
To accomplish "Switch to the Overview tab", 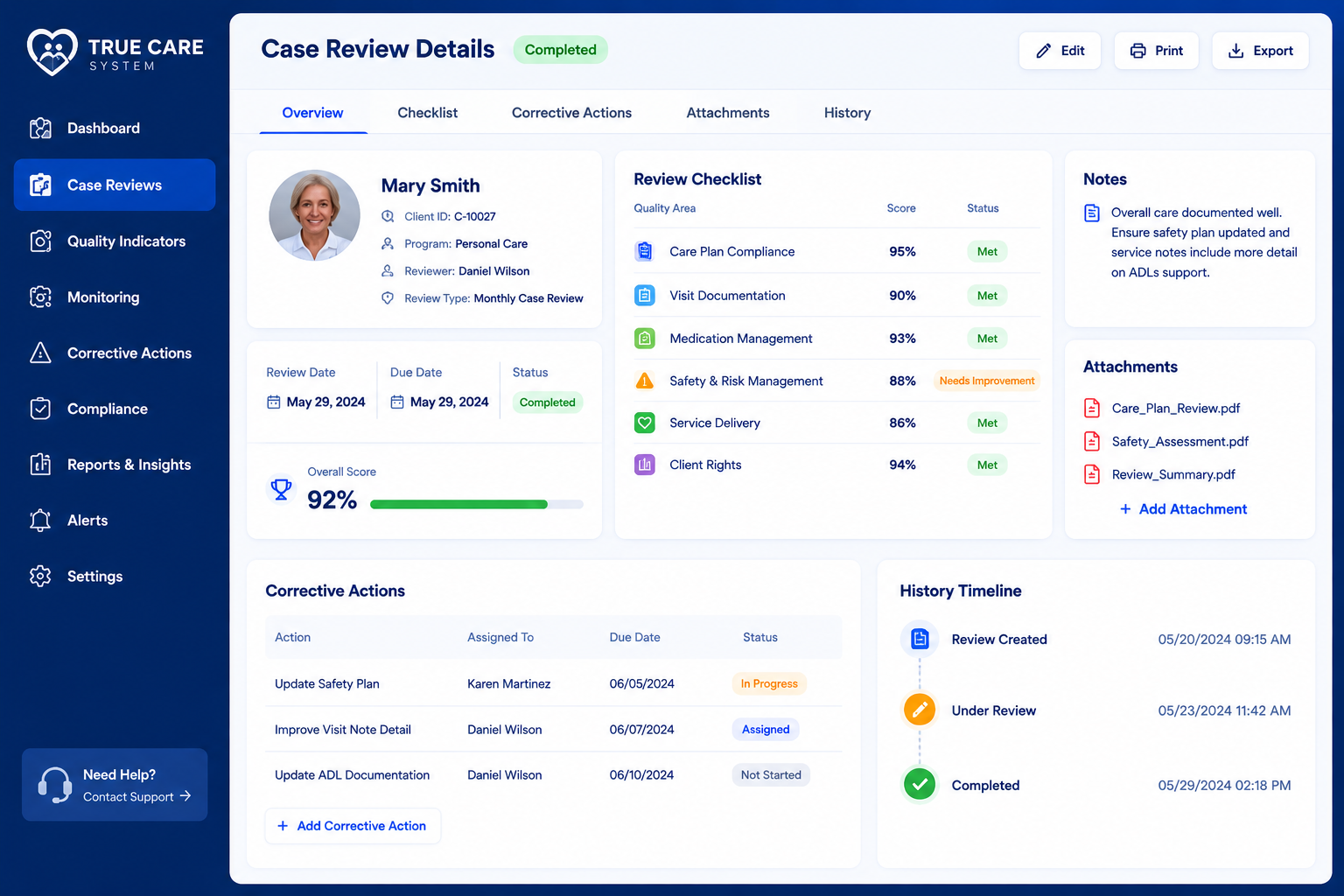I will click(312, 113).
